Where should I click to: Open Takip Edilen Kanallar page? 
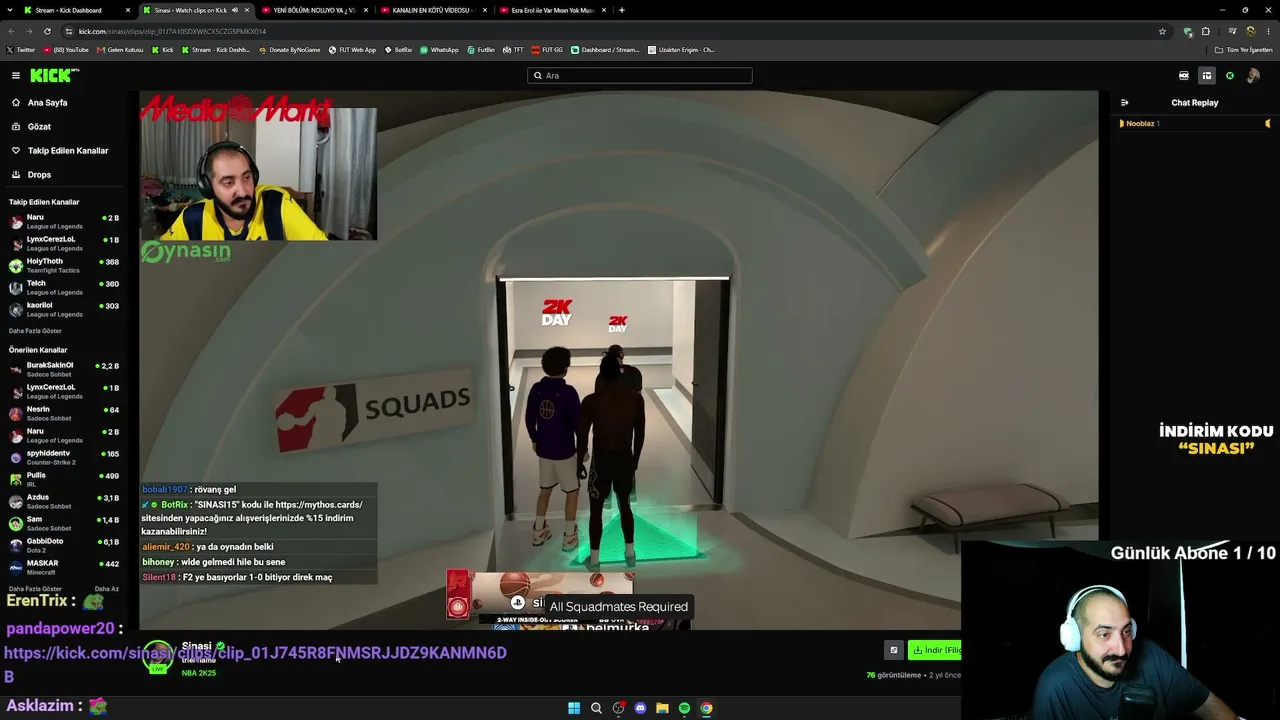point(60,151)
